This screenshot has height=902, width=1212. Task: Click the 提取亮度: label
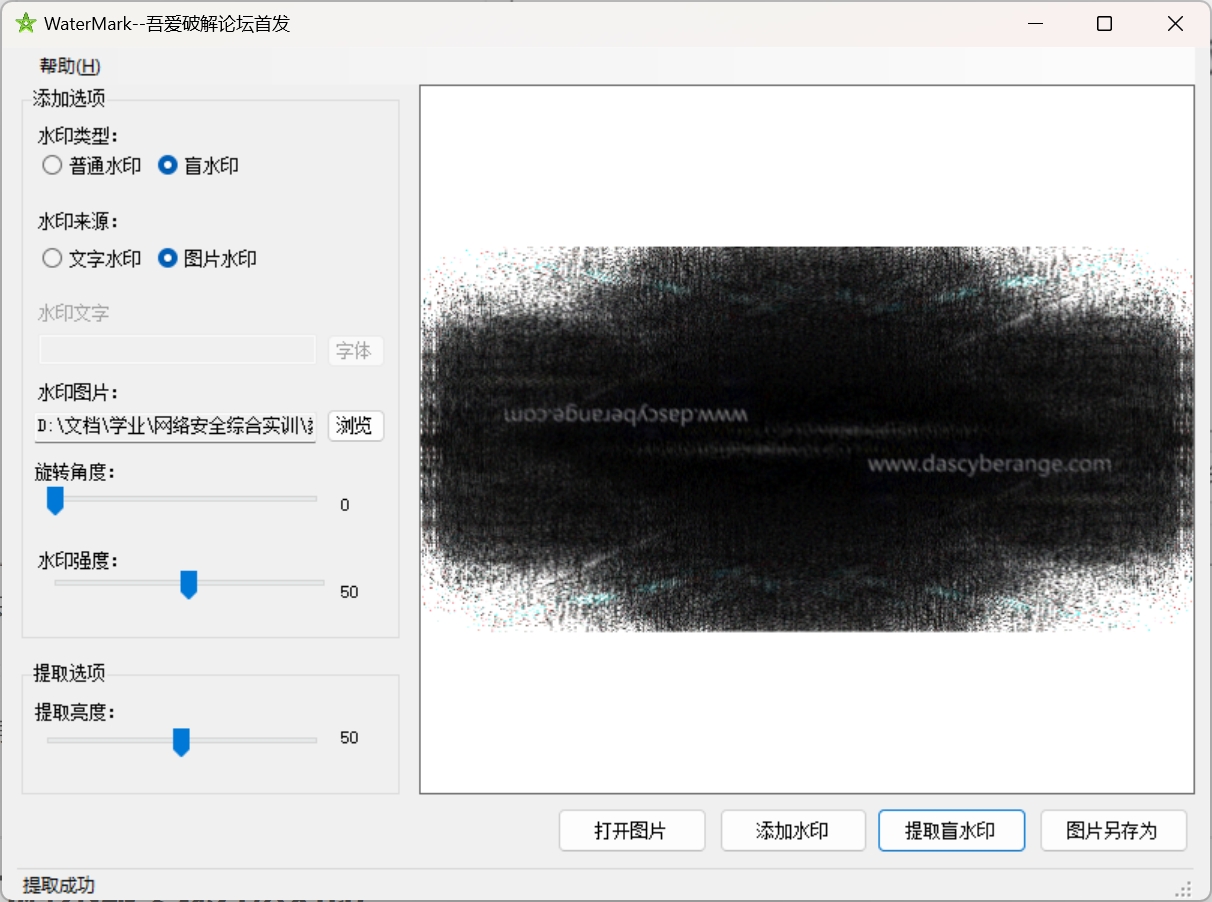click(x=75, y=712)
